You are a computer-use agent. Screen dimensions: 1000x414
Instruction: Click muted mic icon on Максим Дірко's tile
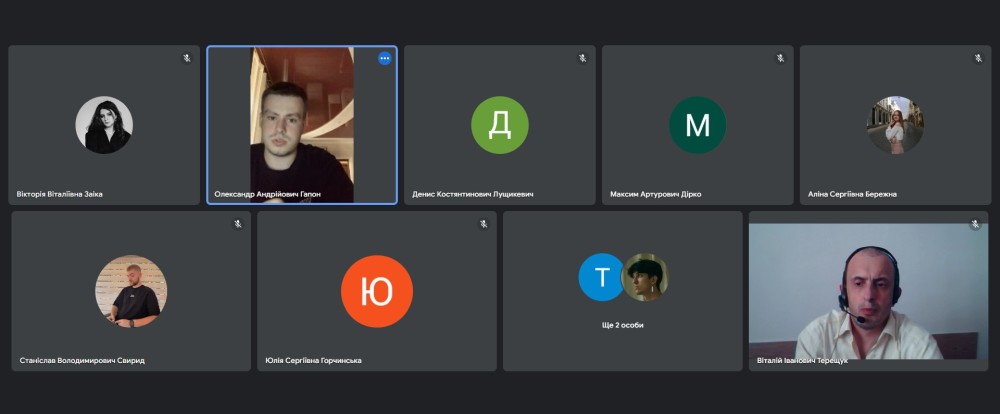tap(780, 58)
